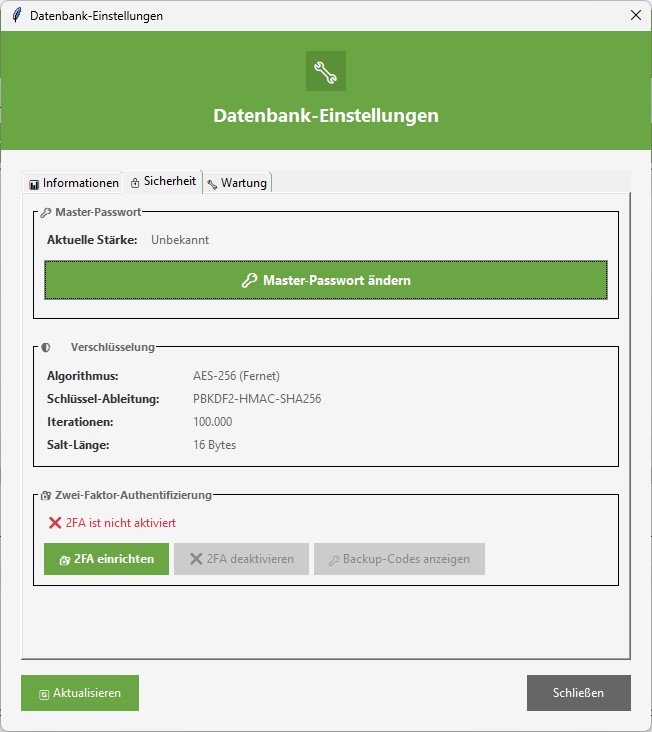Viewport: 652px width, 732px height.
Task: Click the feather app icon in title bar
Action: pyautogui.click(x=17, y=15)
